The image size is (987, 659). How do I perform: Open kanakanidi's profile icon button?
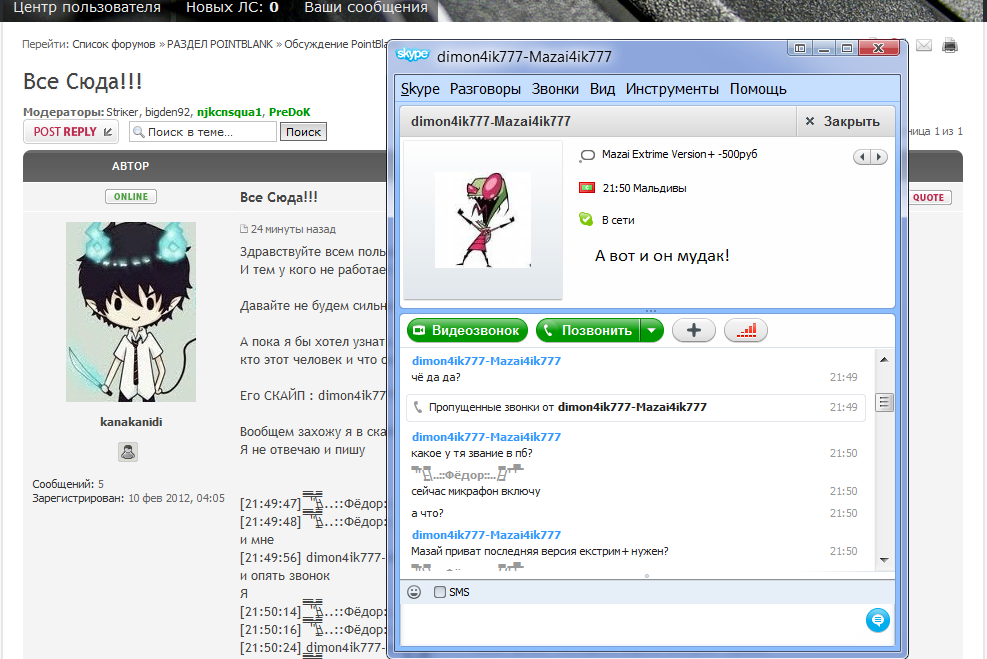(128, 451)
